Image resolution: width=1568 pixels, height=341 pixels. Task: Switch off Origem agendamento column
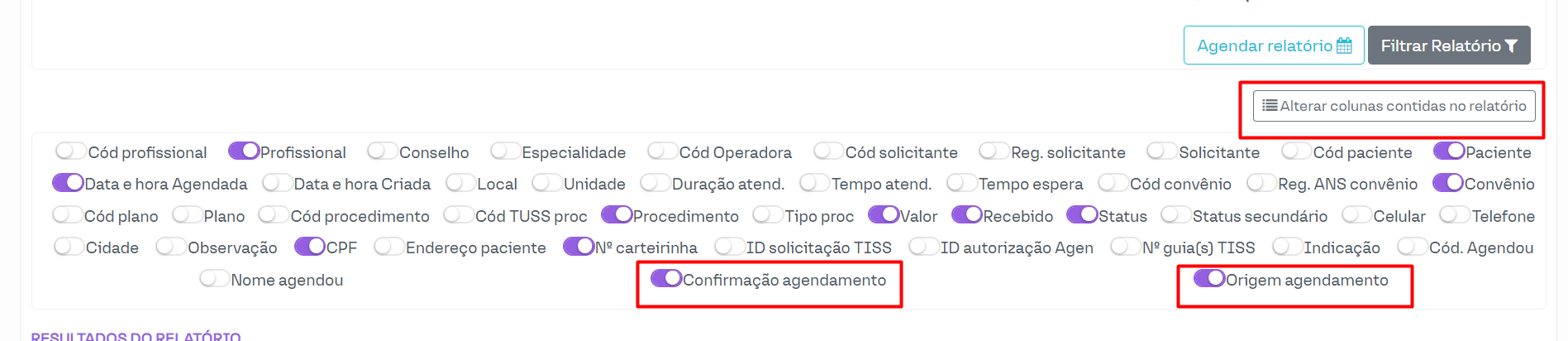pos(1209,279)
